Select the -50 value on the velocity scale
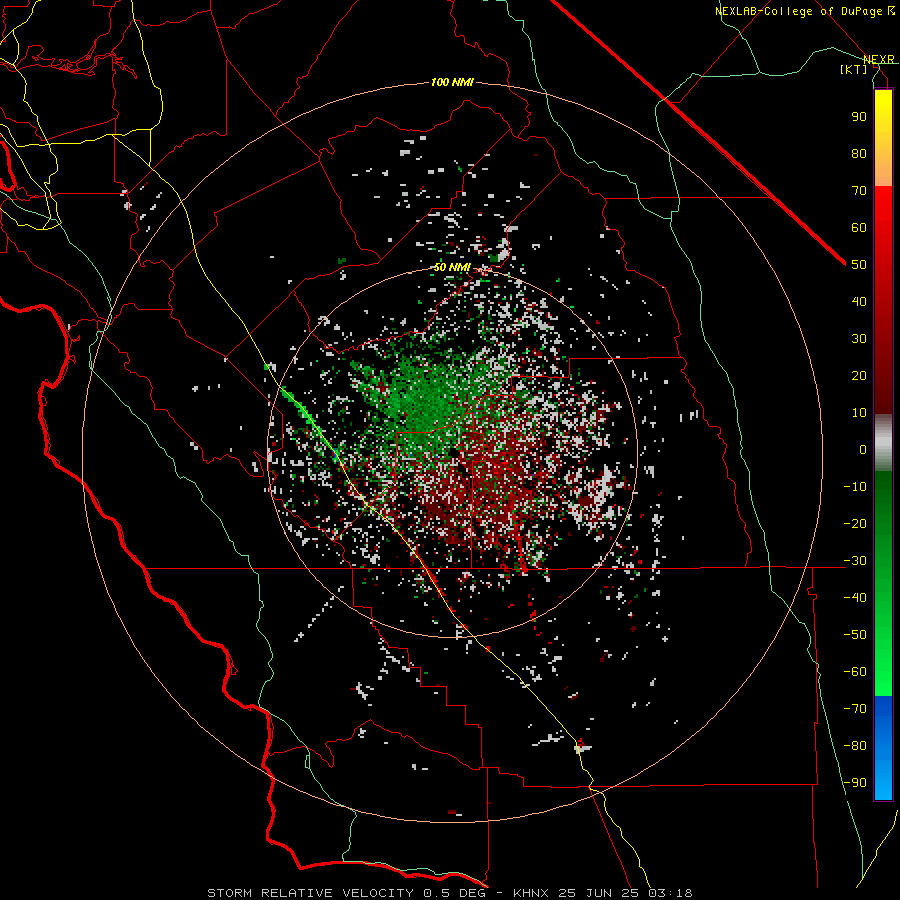 (x=855, y=634)
